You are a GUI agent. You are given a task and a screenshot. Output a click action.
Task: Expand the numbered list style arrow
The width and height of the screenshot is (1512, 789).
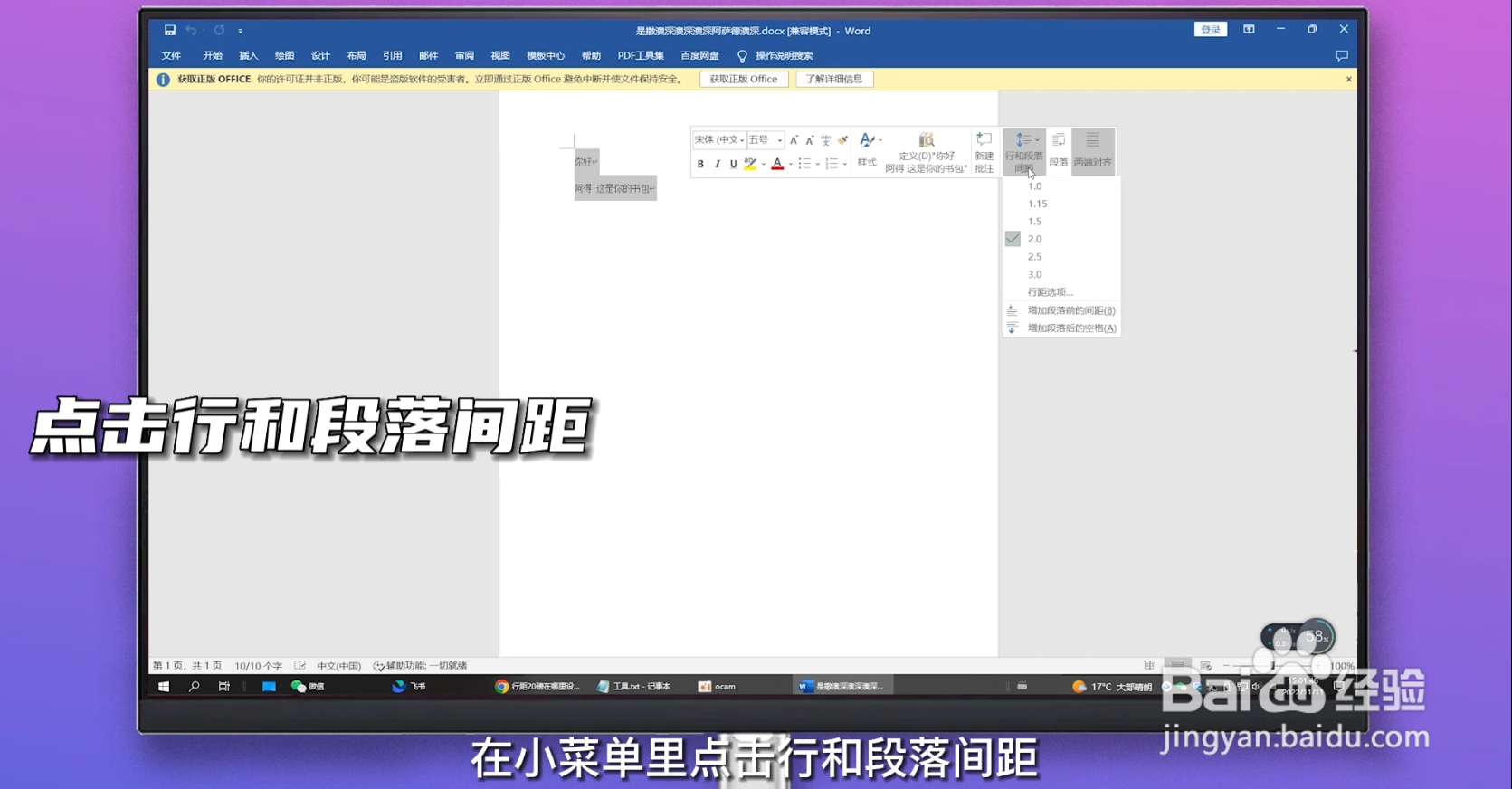[x=844, y=165]
